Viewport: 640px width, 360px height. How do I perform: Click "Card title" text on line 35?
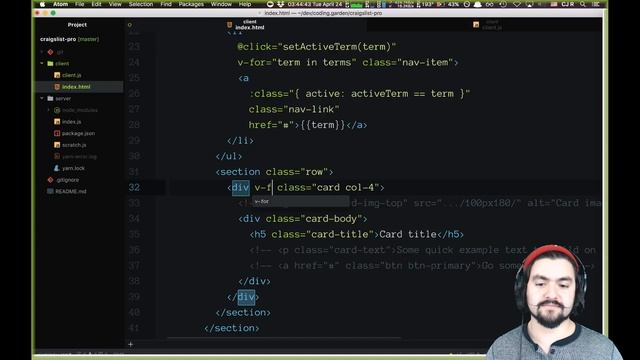click(408, 234)
